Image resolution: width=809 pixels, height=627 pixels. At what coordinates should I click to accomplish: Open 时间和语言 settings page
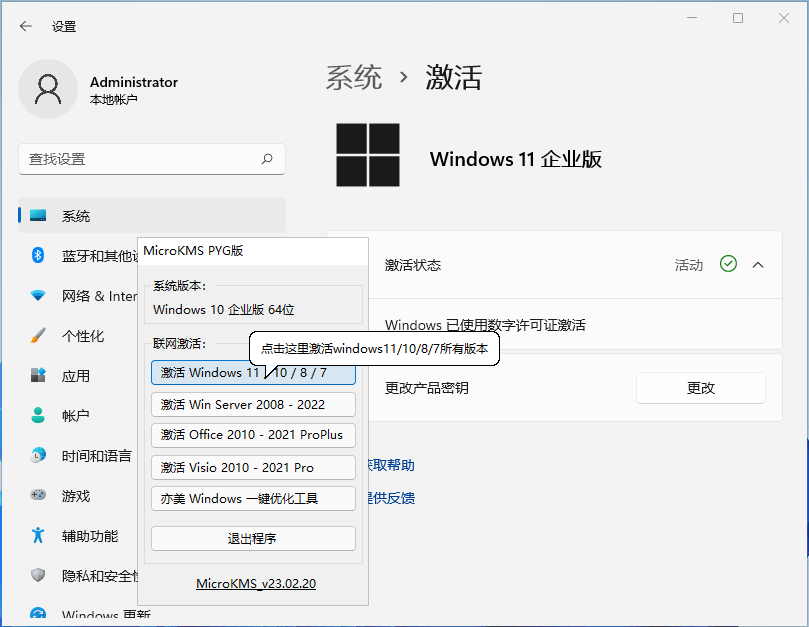pyautogui.click(x=96, y=456)
